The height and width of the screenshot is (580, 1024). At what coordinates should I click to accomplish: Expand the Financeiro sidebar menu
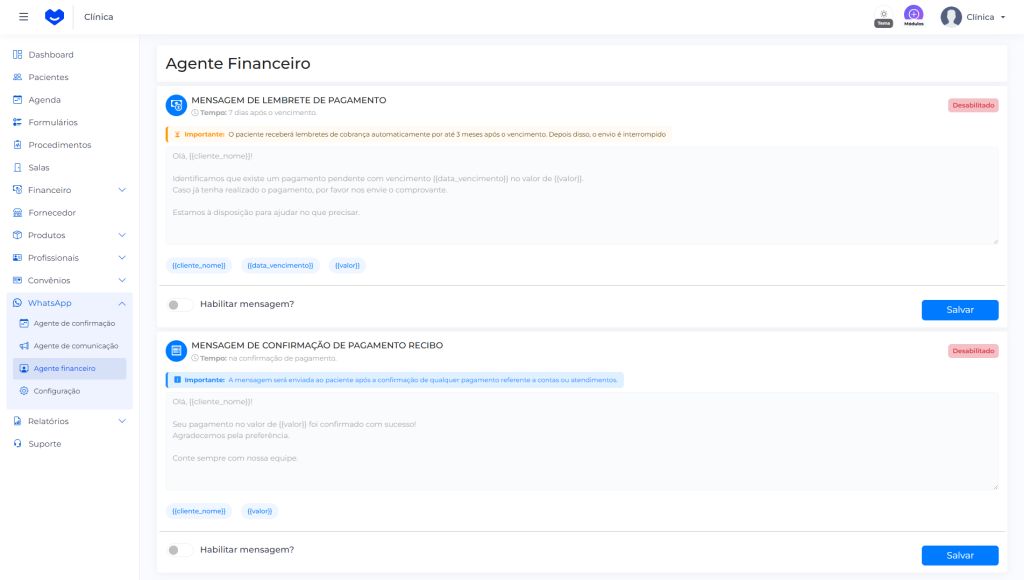coord(122,190)
